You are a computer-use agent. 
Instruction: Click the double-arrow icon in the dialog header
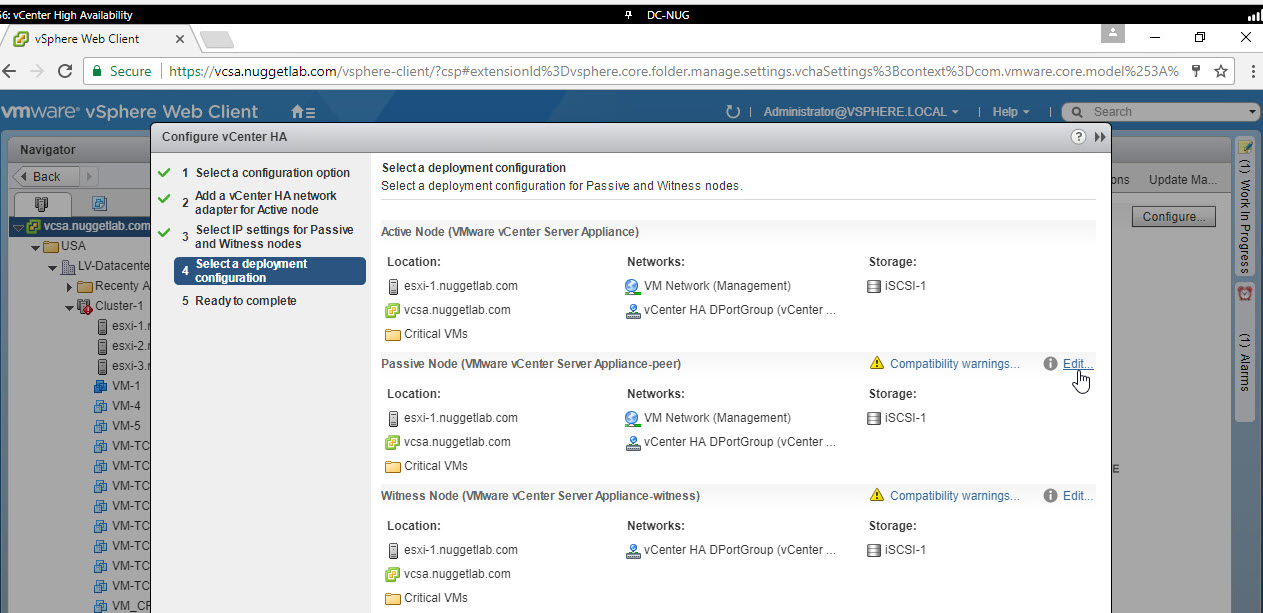(x=1100, y=137)
